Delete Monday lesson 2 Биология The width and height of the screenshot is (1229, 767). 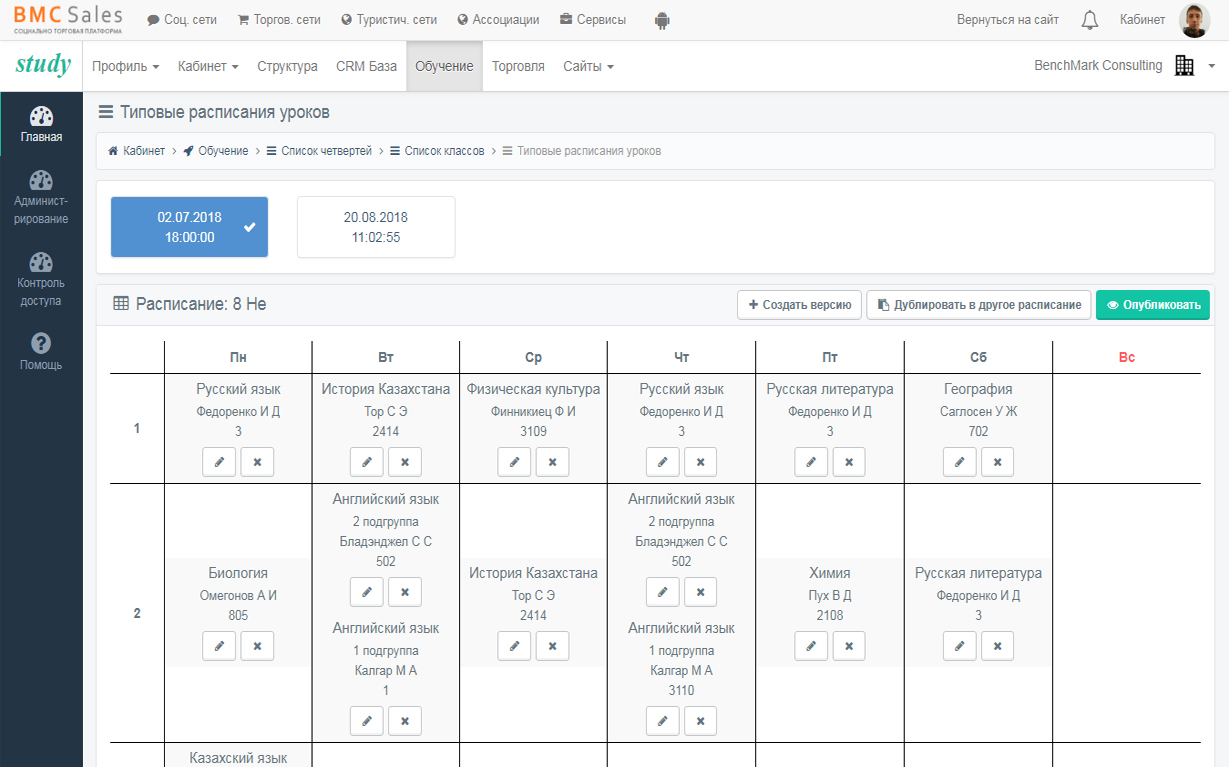[x=257, y=646]
